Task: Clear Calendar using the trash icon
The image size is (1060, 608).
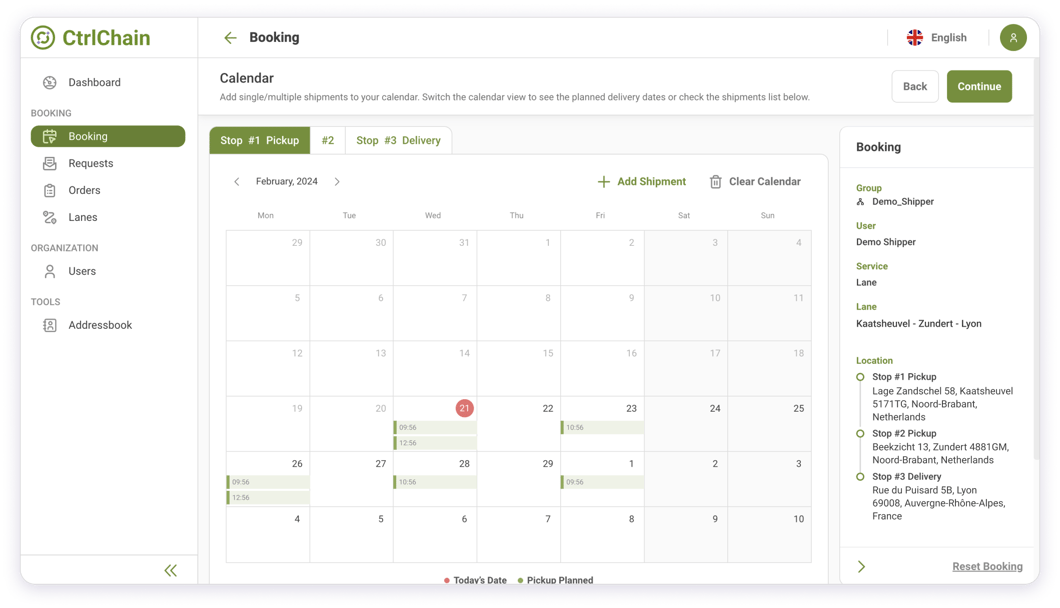Action: tap(716, 182)
